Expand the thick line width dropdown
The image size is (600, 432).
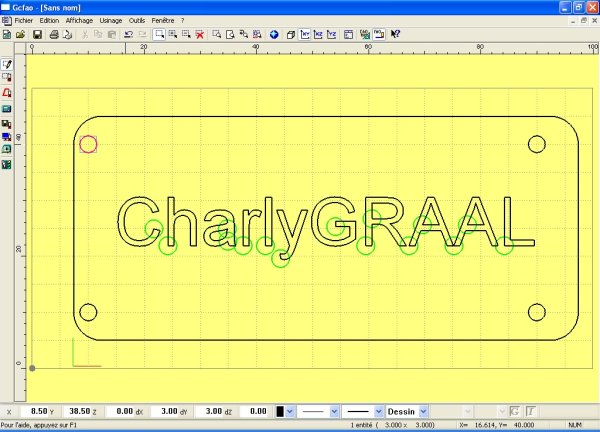pos(378,412)
